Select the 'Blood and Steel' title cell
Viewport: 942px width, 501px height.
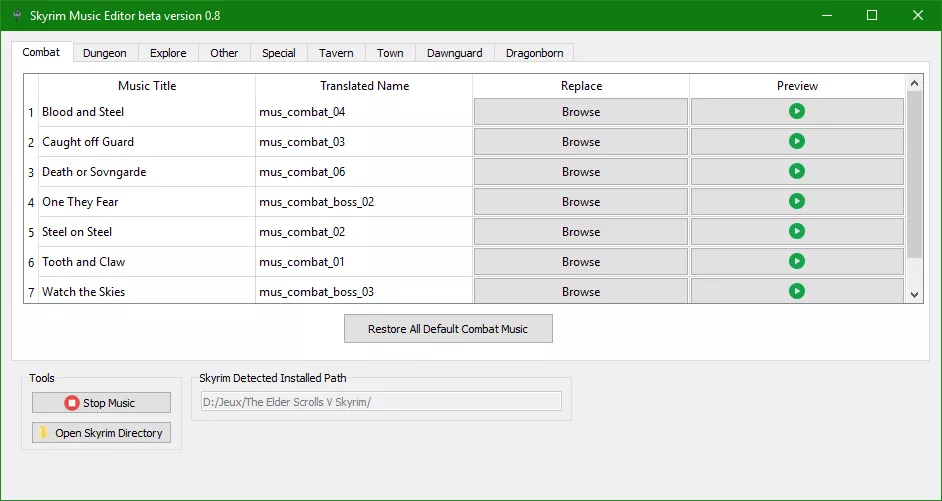pyautogui.click(x=147, y=112)
